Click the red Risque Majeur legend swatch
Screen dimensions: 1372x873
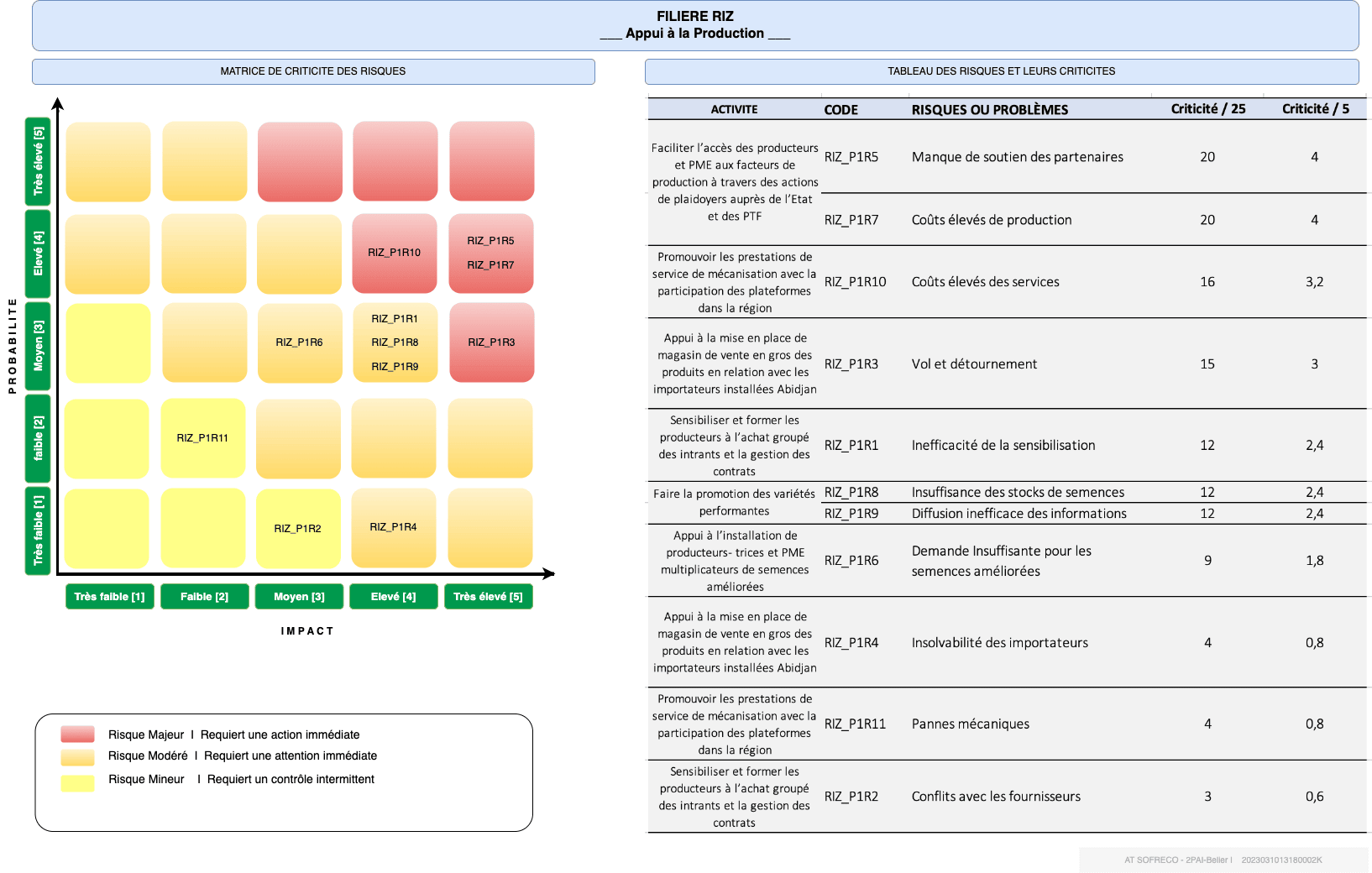pyautogui.click(x=77, y=734)
